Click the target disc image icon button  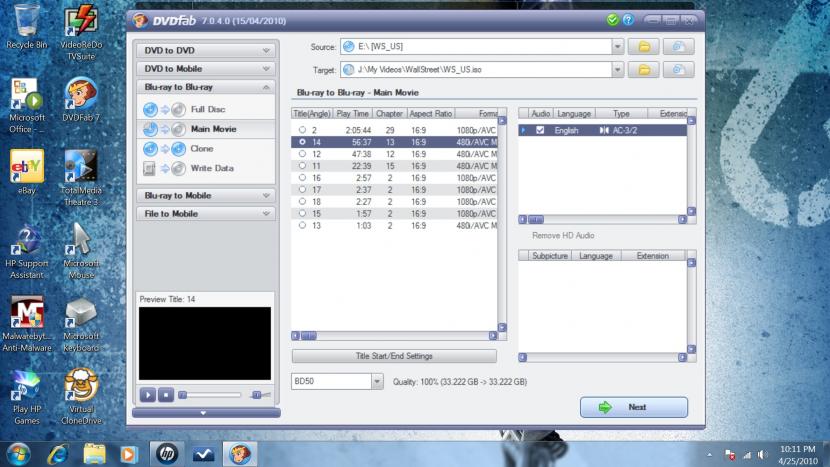point(678,69)
